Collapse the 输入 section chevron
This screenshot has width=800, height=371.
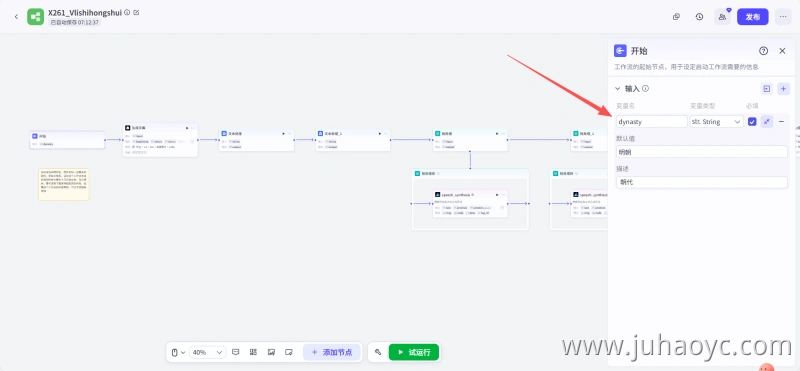tap(617, 89)
